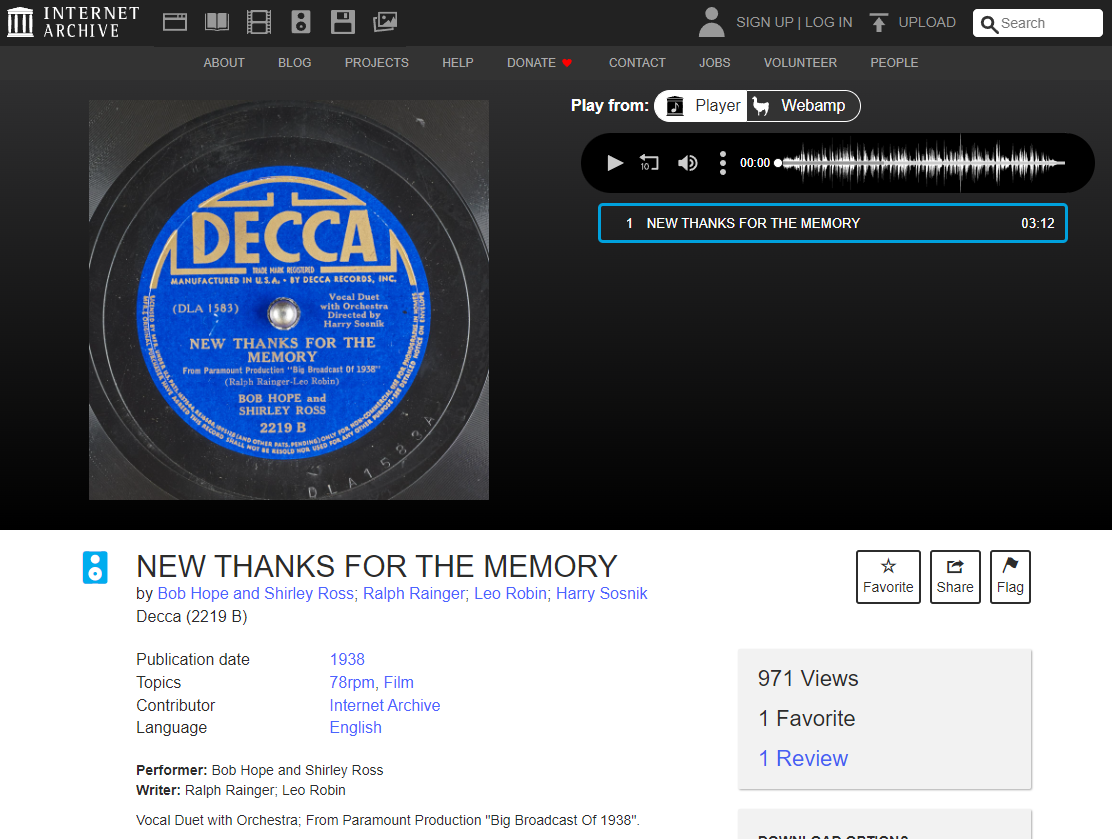Switch playback to Webamp
This screenshot has width=1112, height=839.
click(802, 106)
